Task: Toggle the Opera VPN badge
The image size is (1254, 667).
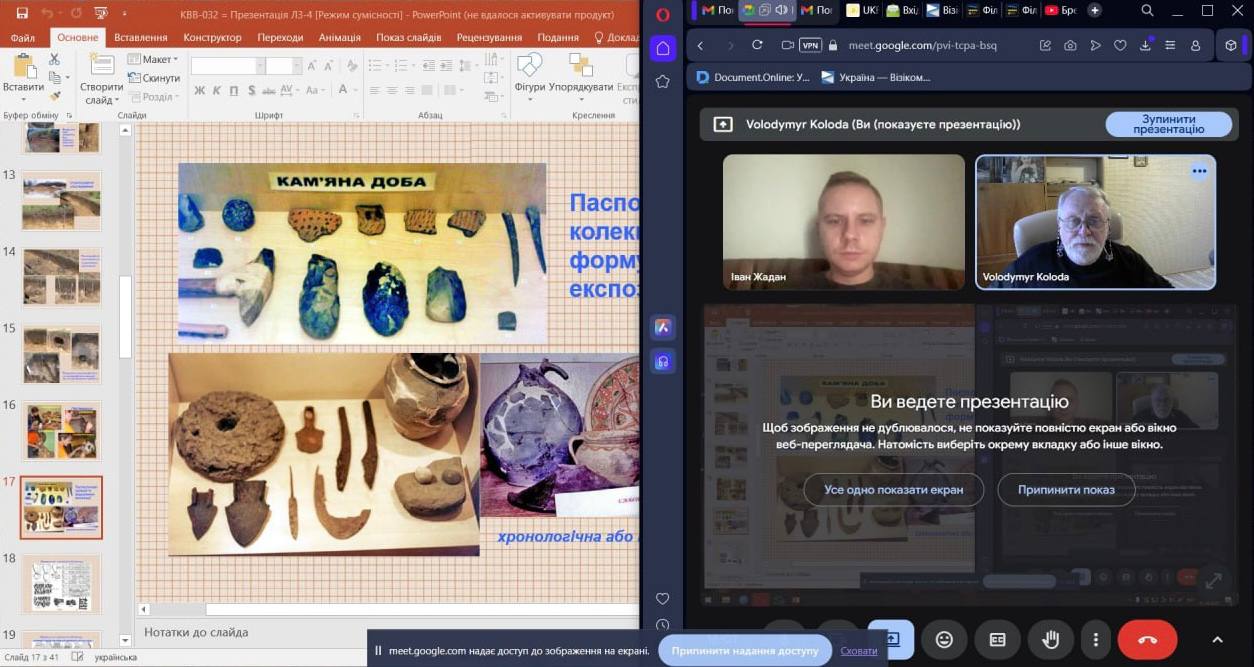Action: pyautogui.click(x=810, y=46)
